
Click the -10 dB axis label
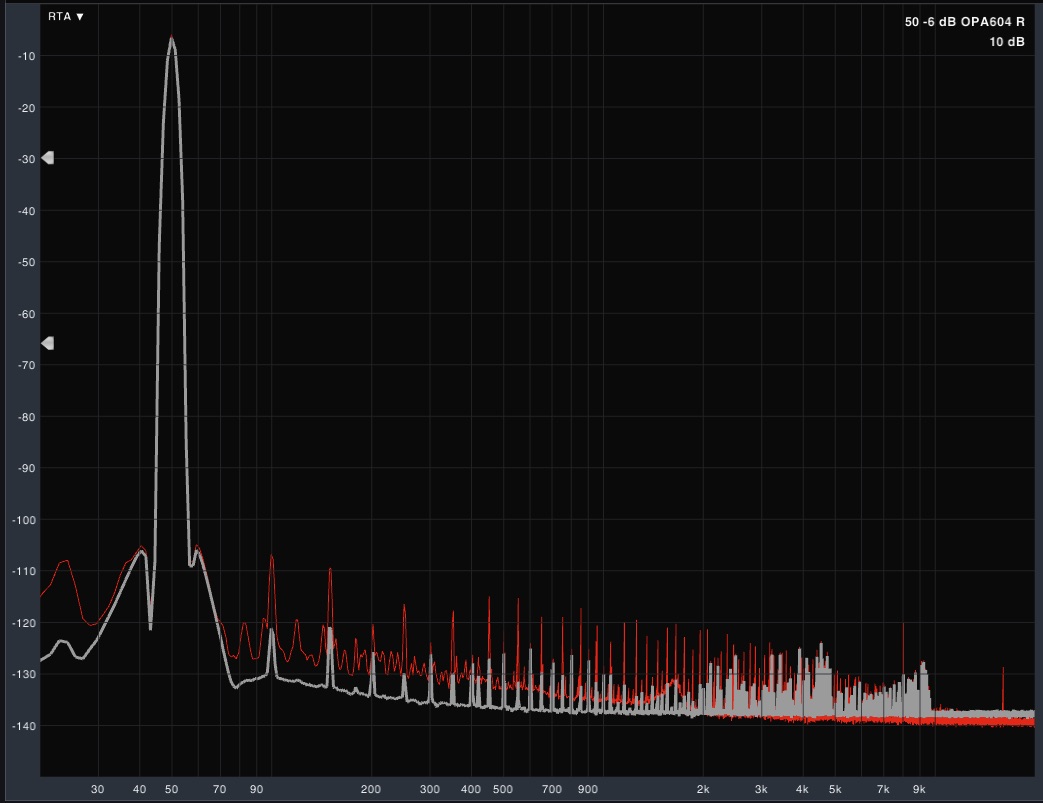pyautogui.click(x=27, y=56)
